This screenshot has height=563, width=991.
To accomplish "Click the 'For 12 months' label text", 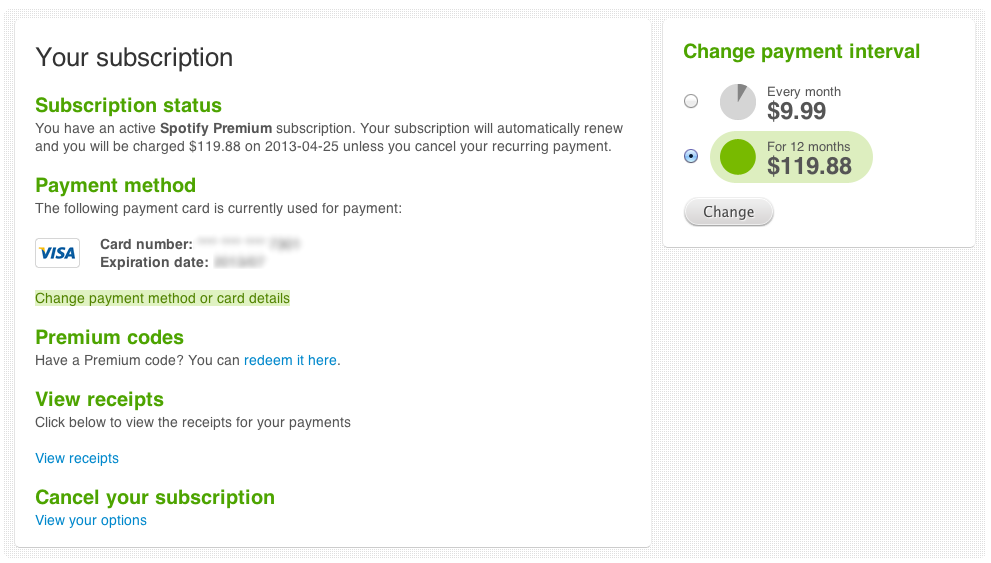I will [x=808, y=146].
